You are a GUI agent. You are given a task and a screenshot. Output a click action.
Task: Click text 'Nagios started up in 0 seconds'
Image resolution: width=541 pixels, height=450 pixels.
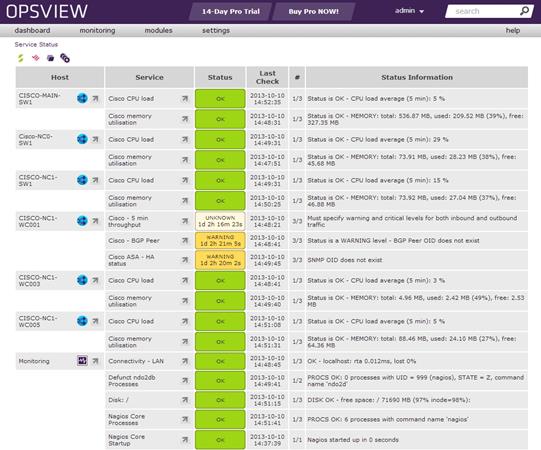click(x=353, y=440)
